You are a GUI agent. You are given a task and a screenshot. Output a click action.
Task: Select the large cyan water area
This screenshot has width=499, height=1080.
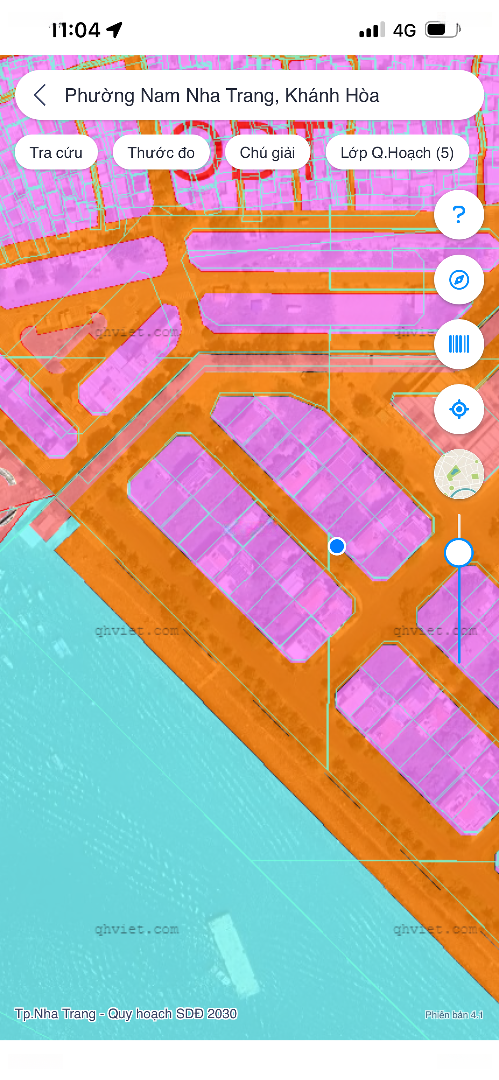click(172, 827)
